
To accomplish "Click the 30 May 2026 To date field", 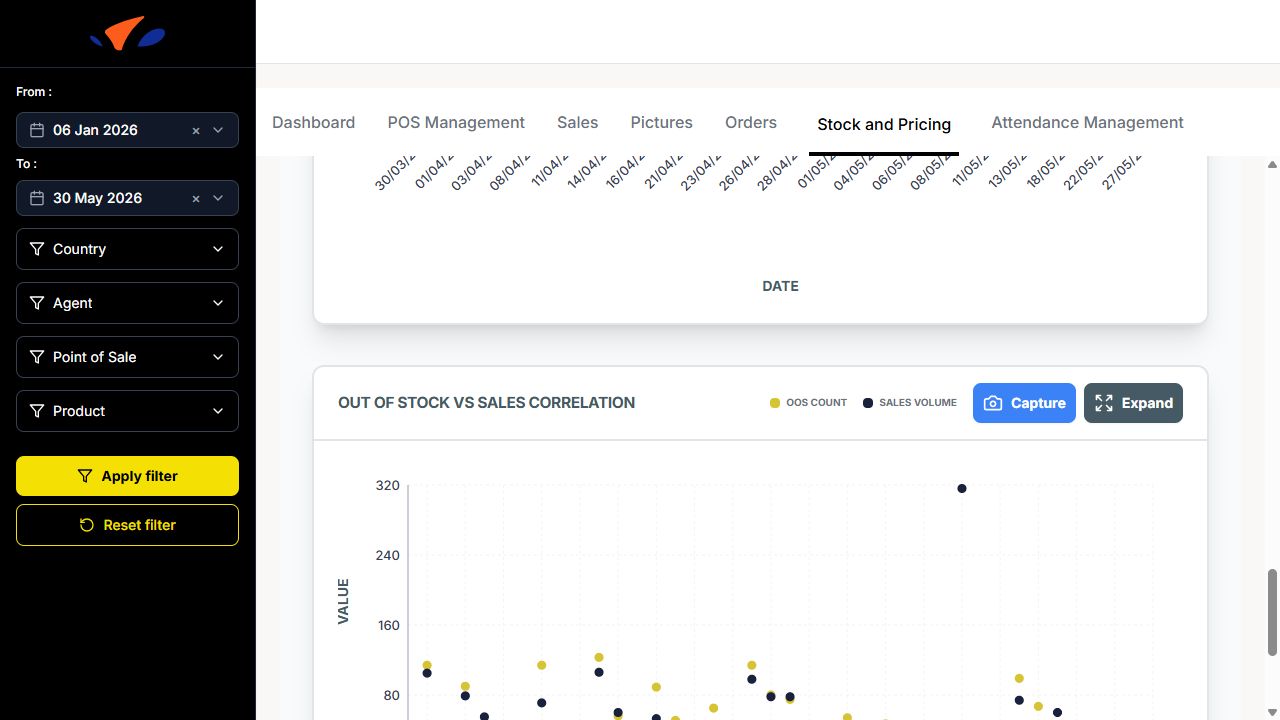I will pyautogui.click(x=127, y=198).
